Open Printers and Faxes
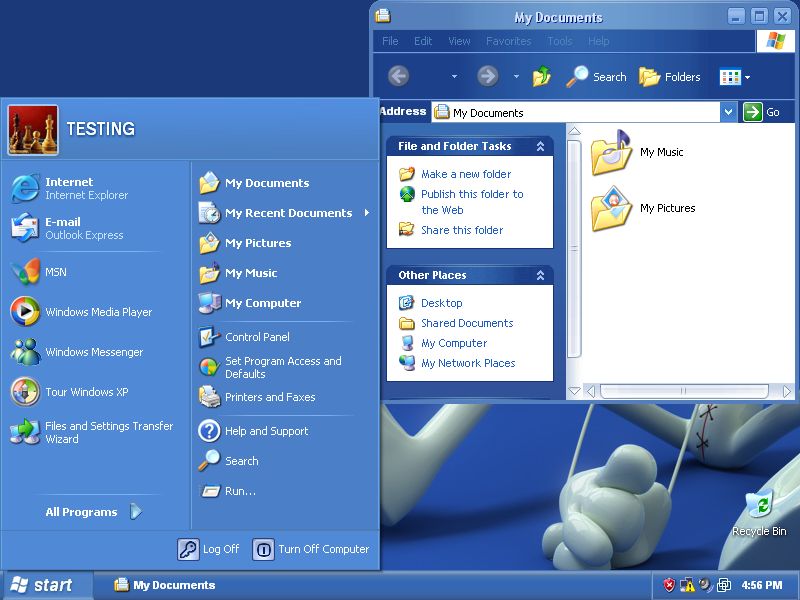The image size is (800, 600). (x=257, y=397)
